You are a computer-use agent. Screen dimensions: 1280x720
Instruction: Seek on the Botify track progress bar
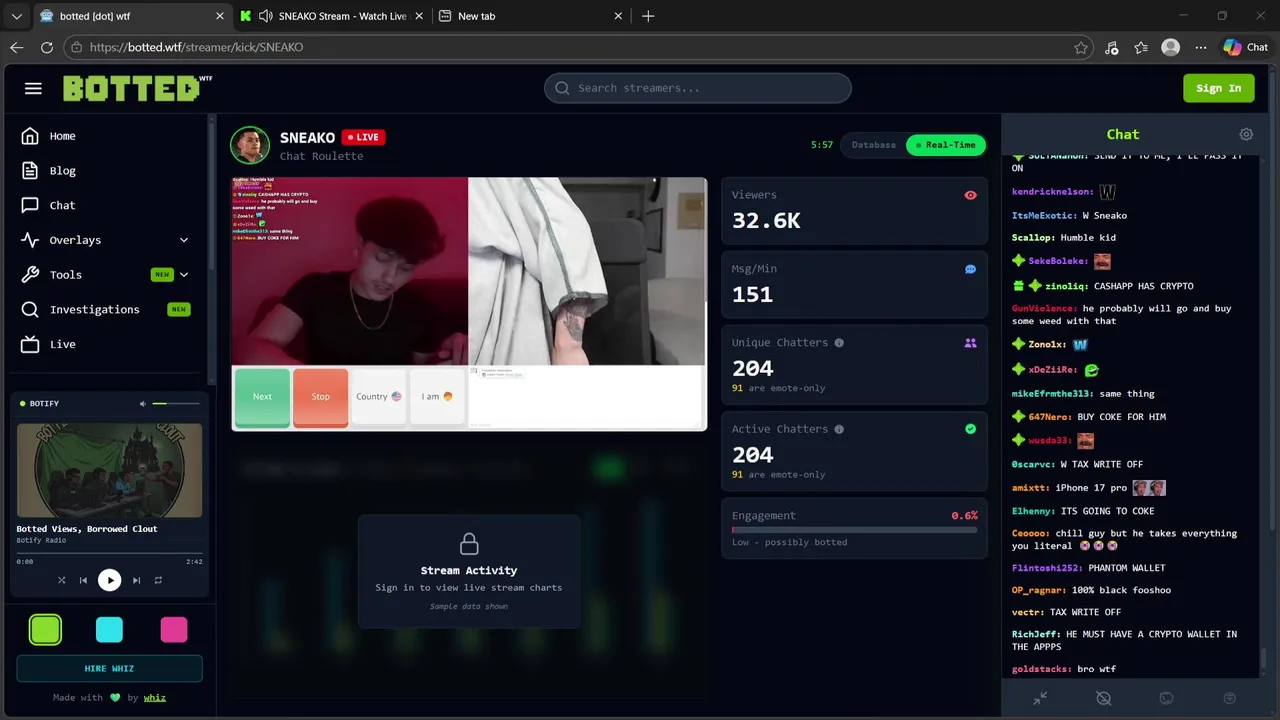(109, 552)
